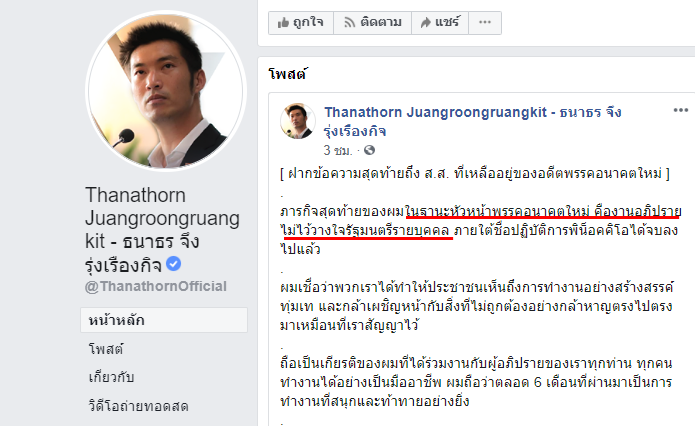The image size is (695, 426).
Task: Click the @ThanathornOfficial username
Action: [x=156, y=286]
